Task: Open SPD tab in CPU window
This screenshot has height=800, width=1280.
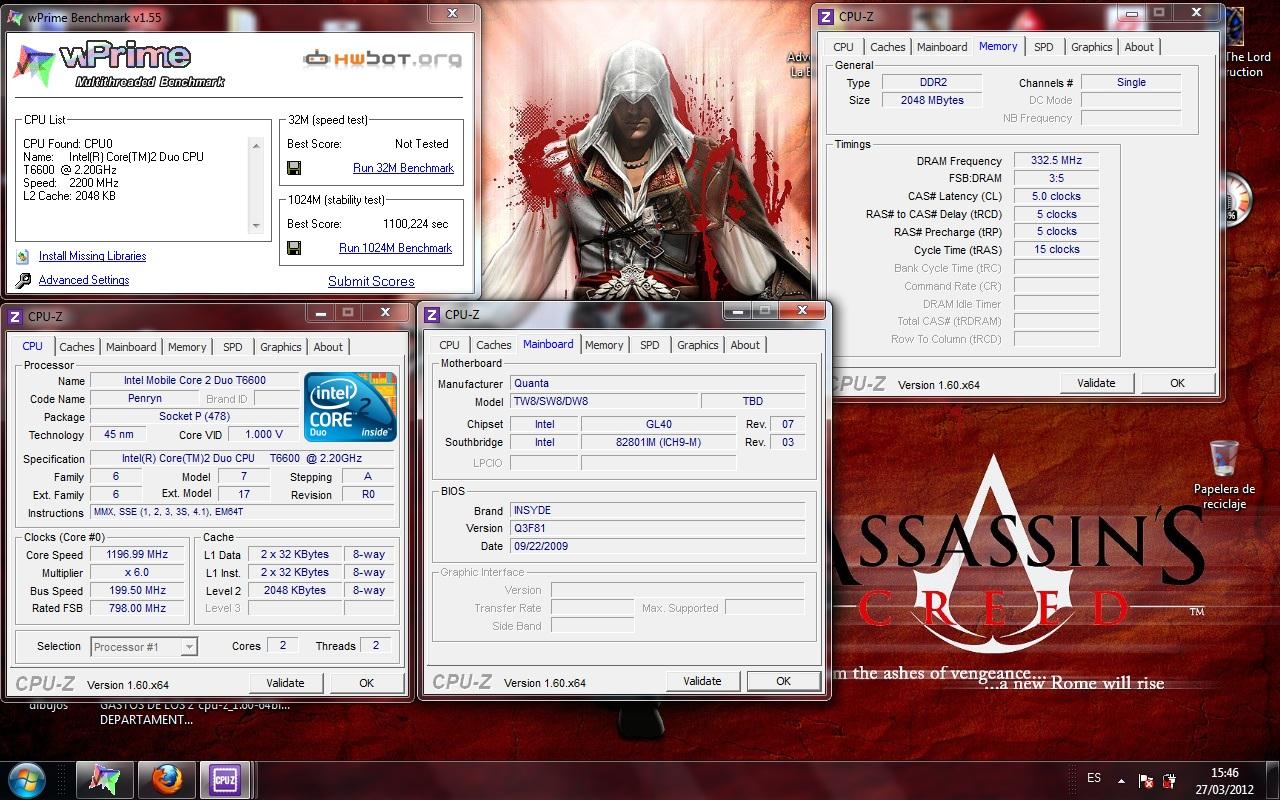Action: pyautogui.click(x=233, y=347)
